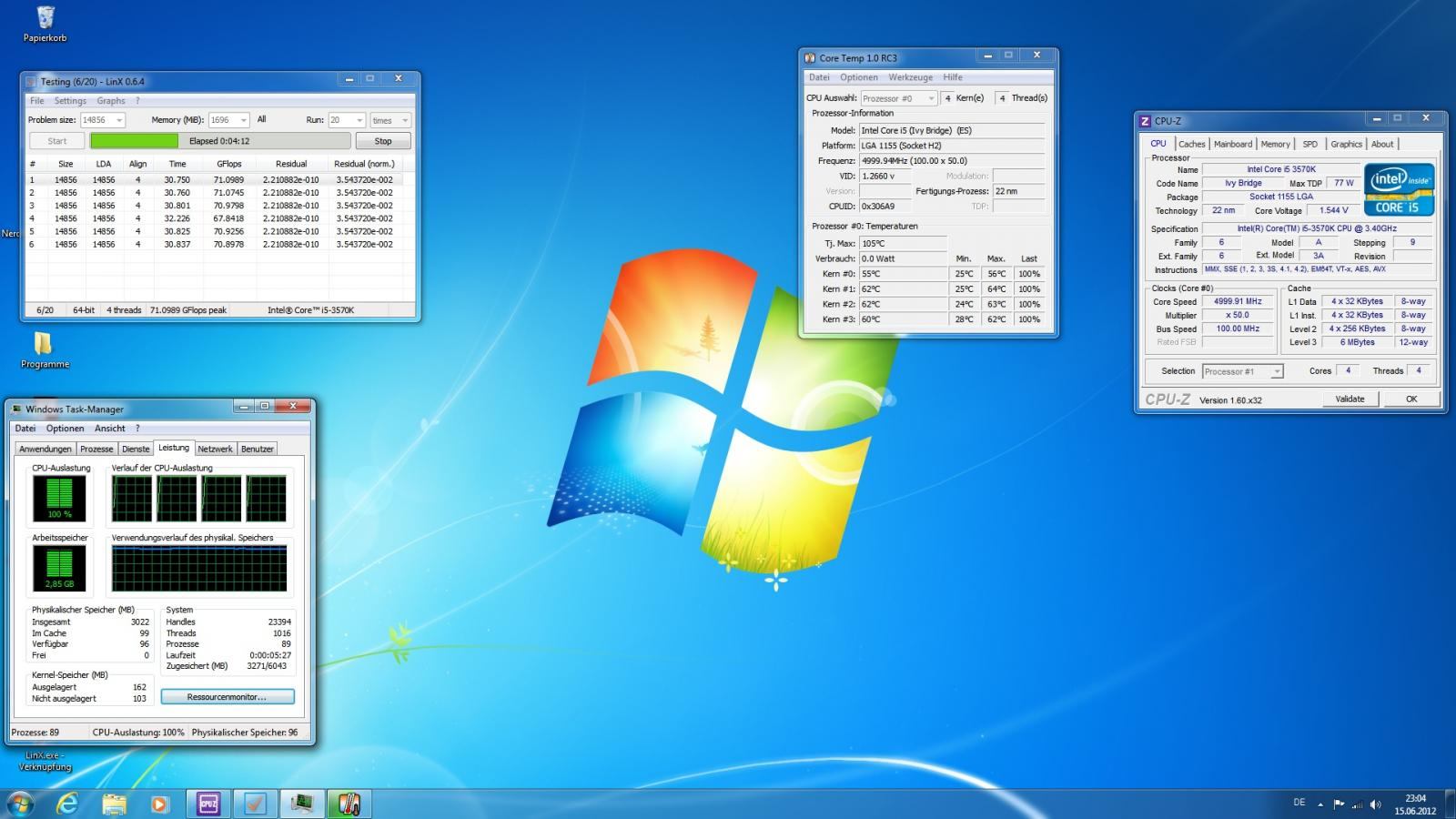Image resolution: width=1456 pixels, height=819 pixels.
Task: Switch to Prozesse tab in Task-Manager
Action: [96, 449]
